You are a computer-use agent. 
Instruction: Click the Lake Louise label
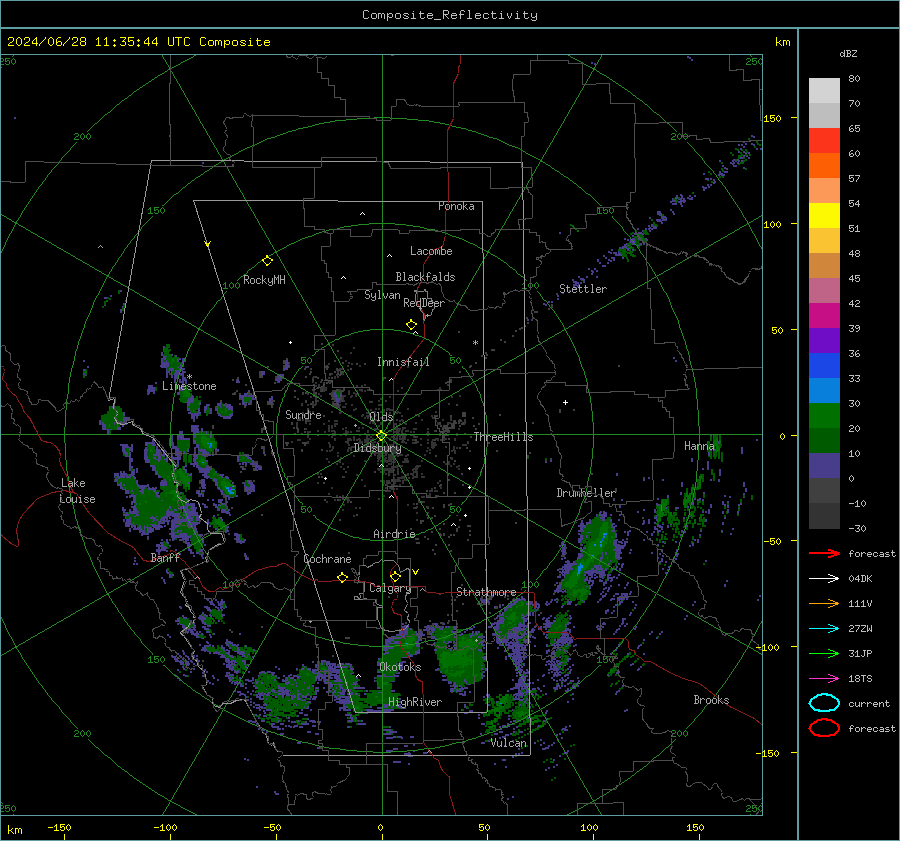coord(77,491)
